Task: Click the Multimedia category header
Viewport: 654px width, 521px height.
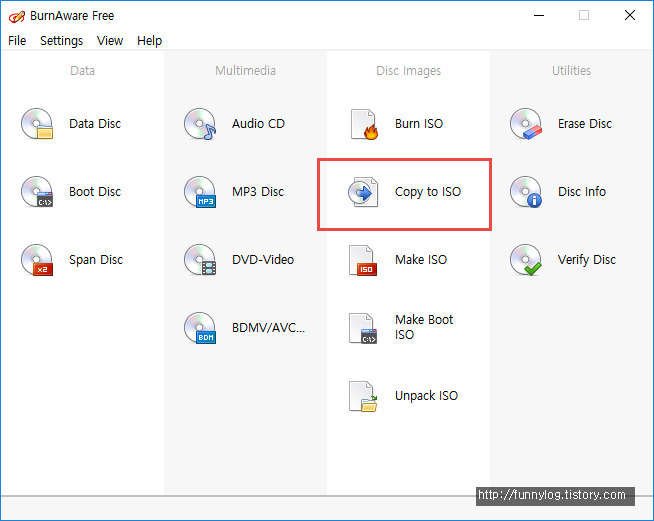Action: pyautogui.click(x=245, y=70)
